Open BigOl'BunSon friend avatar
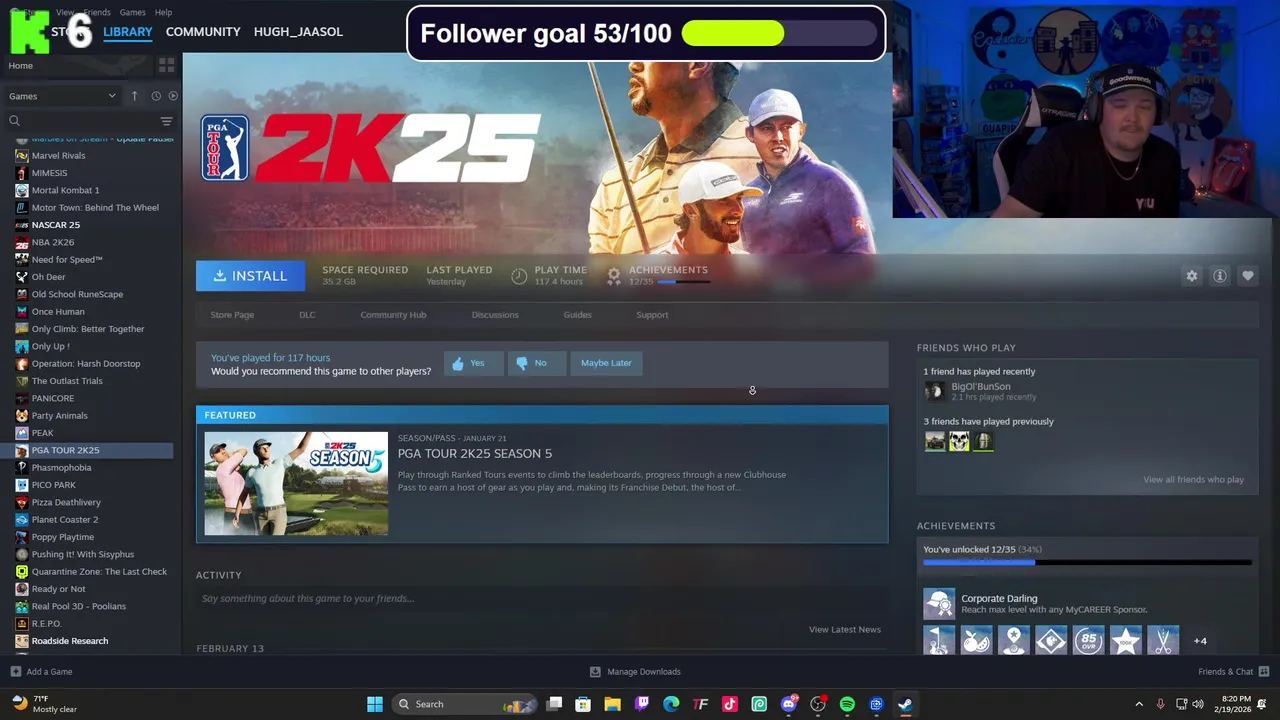The width and height of the screenshot is (1280, 720). (934, 391)
